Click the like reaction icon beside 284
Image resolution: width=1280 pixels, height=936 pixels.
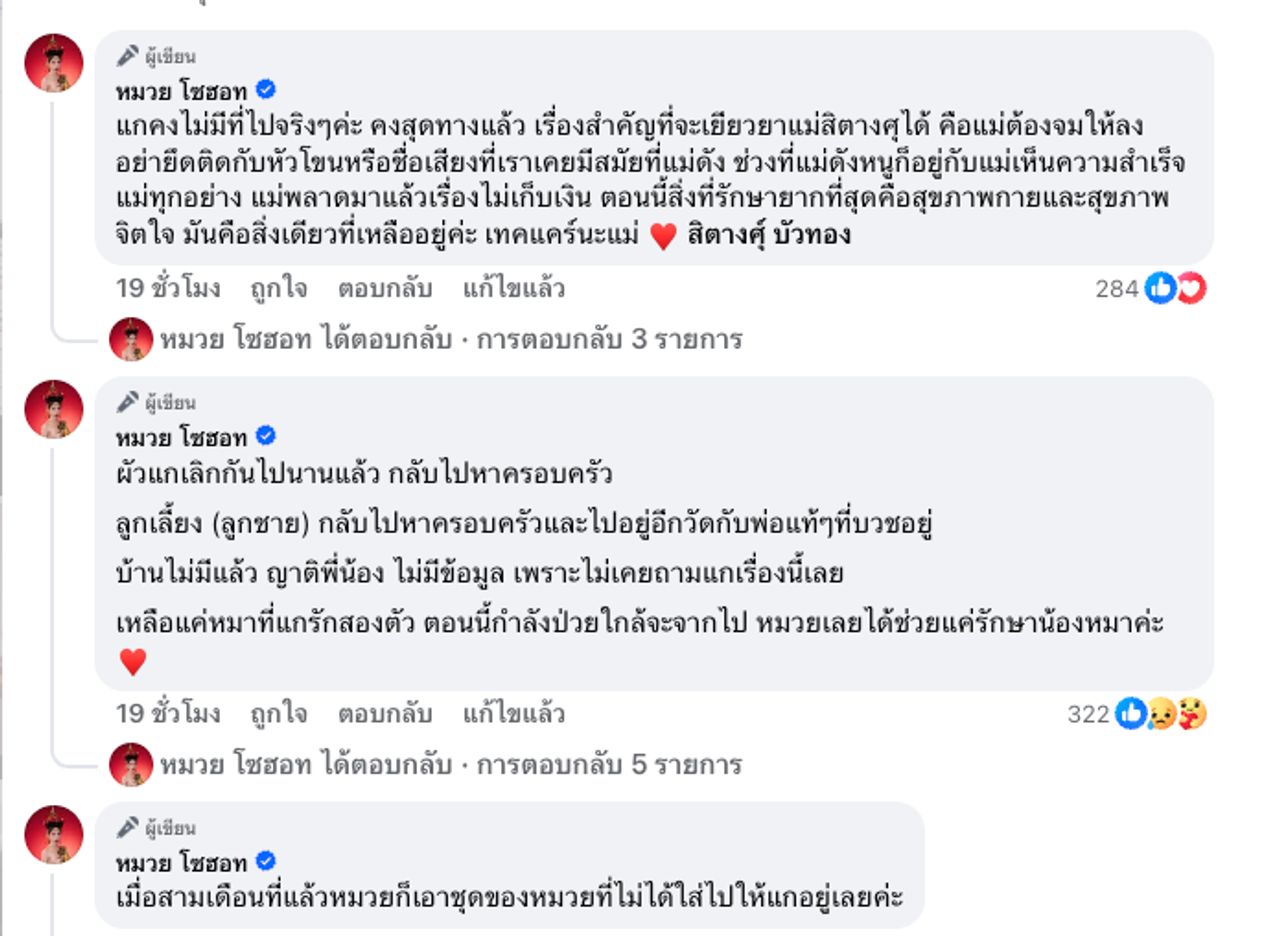(1159, 289)
